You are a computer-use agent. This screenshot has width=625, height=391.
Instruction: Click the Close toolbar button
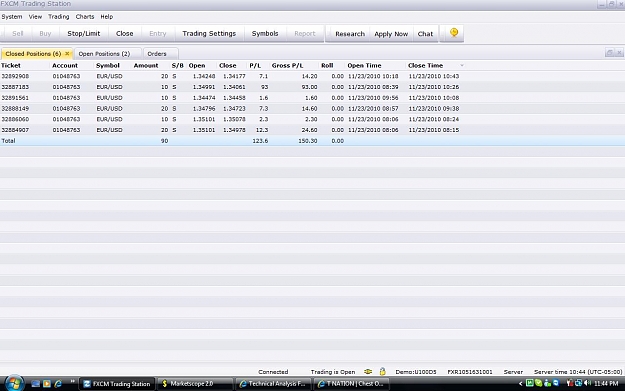[124, 33]
